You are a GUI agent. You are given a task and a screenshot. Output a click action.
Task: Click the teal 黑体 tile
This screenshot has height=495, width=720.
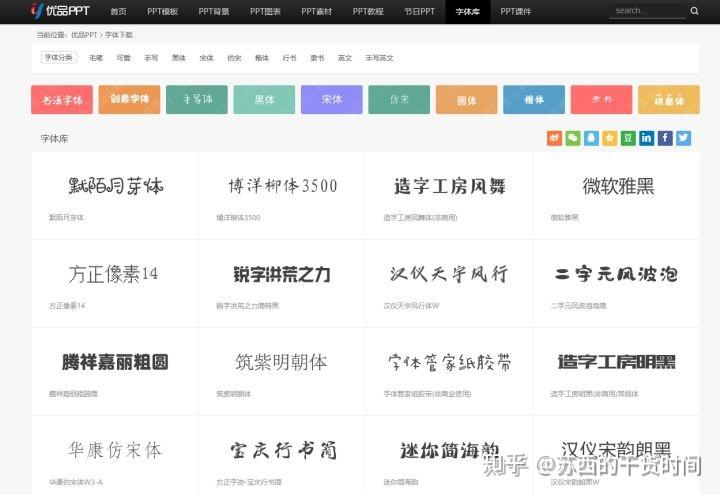coord(264,99)
